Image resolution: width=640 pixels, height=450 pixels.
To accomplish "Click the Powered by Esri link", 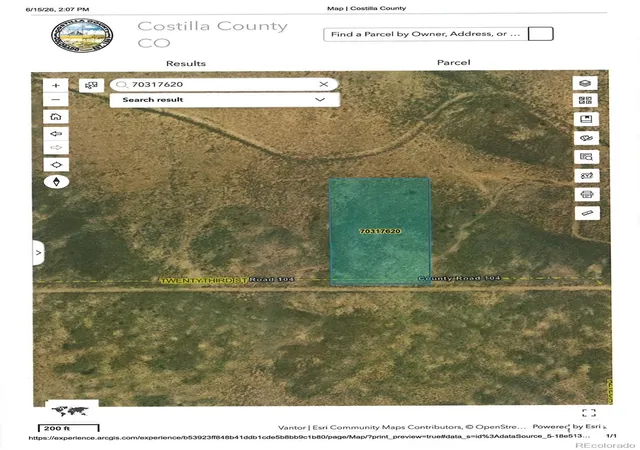I will tap(567, 427).
